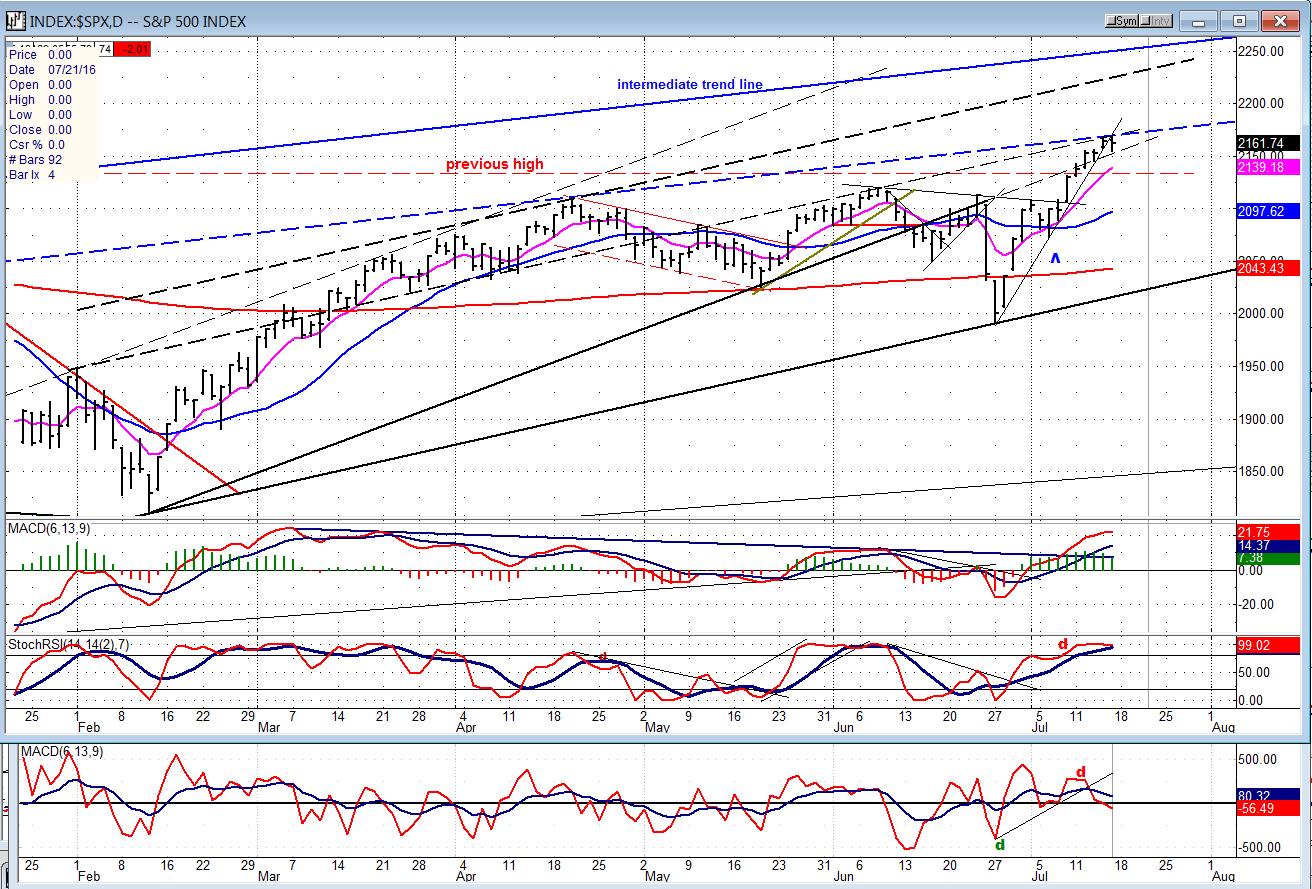Select the 2161.74 last price tag
This screenshot has width=1312, height=889.
pyautogui.click(x=1268, y=143)
